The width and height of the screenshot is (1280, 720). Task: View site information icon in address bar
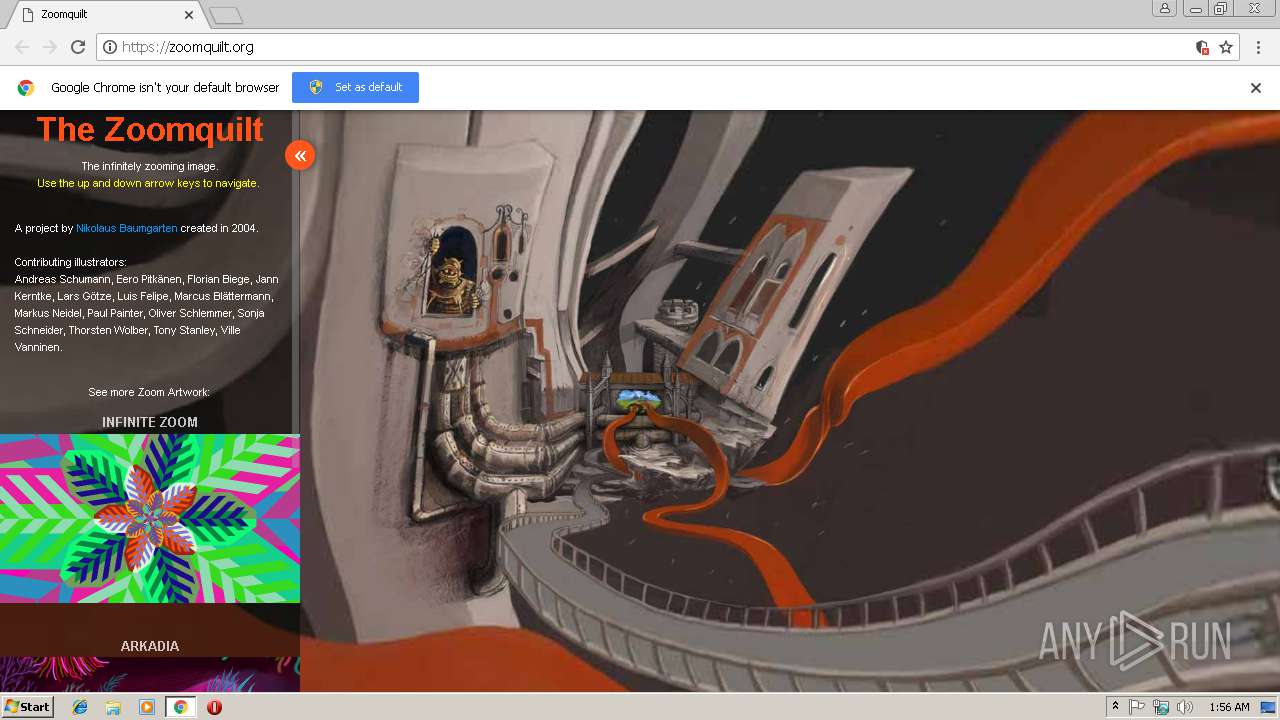coord(110,47)
